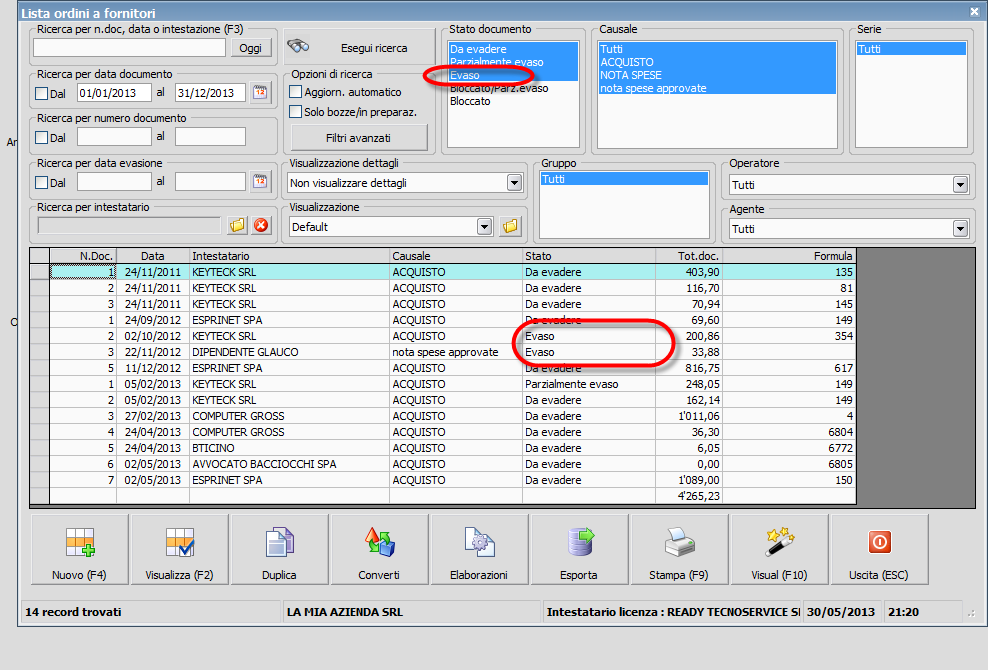The image size is (988, 670).
Task: Enable the Aggiorn. automatico checkbox
Action: pyautogui.click(x=296, y=92)
